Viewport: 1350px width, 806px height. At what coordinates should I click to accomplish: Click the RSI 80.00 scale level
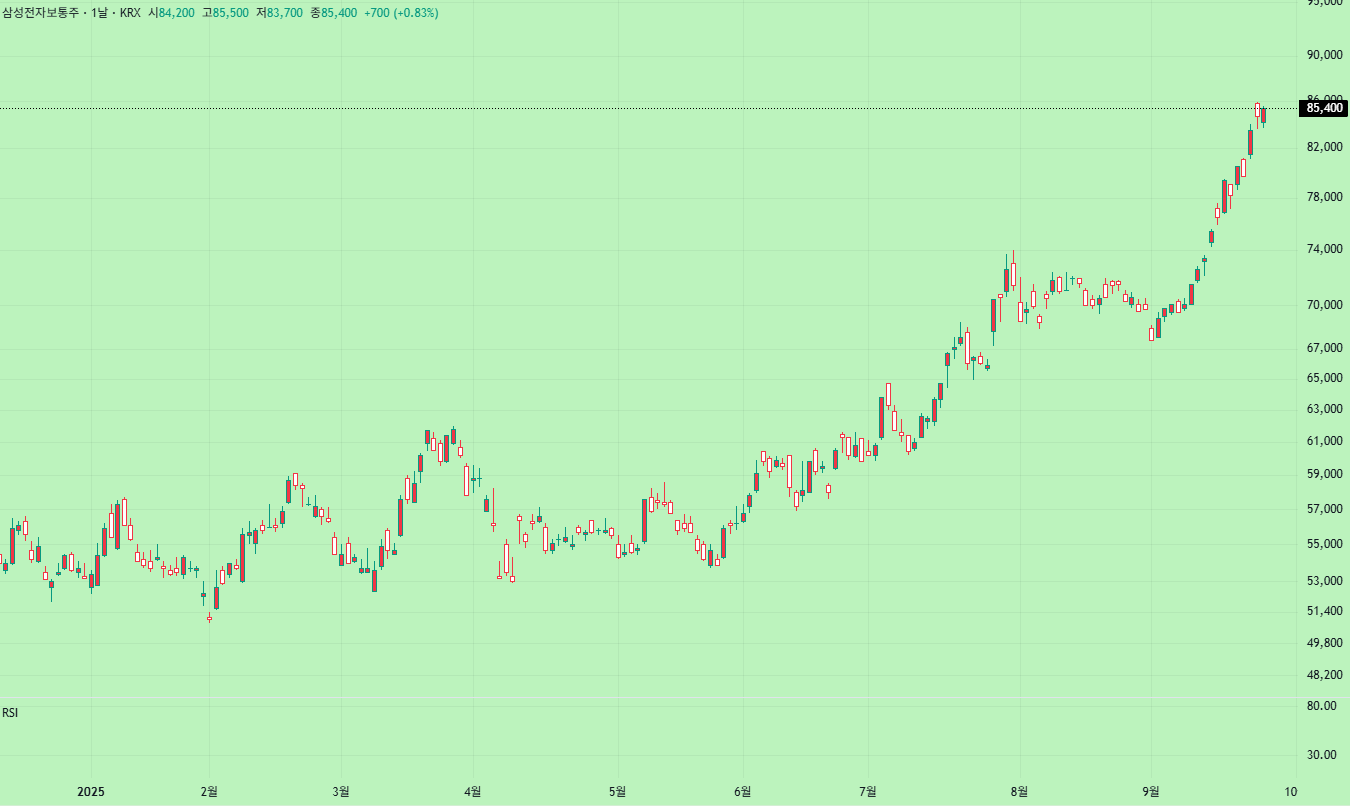pos(1321,706)
